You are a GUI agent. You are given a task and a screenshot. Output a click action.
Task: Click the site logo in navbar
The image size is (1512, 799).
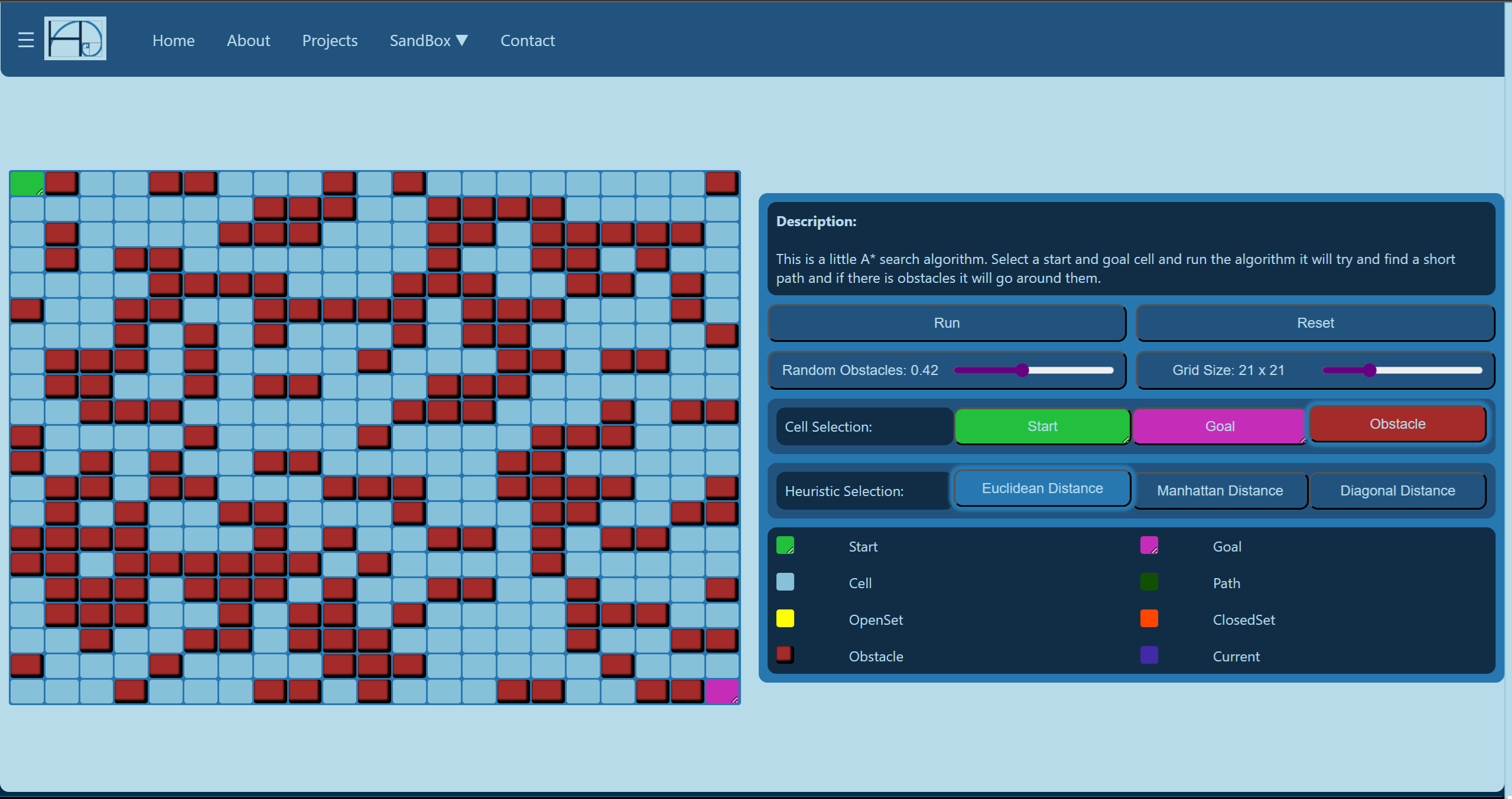(x=75, y=39)
